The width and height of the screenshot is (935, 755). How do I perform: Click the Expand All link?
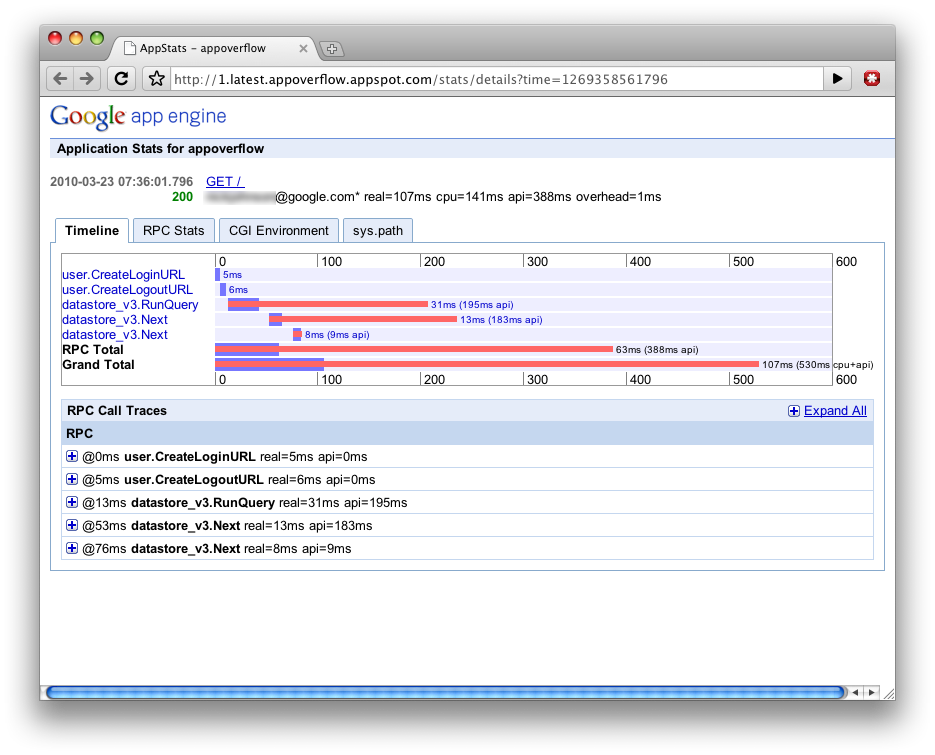(834, 411)
